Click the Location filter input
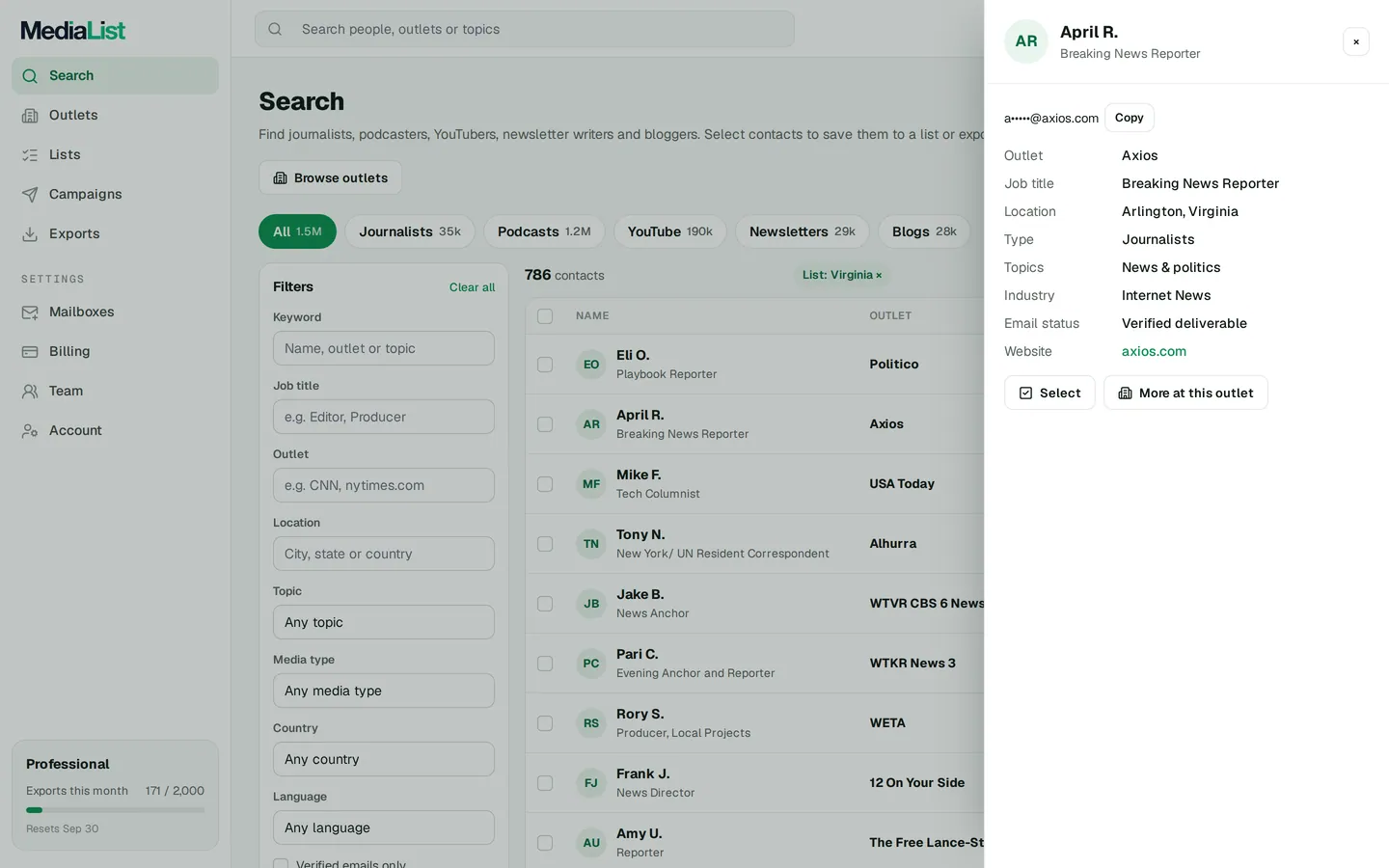The image size is (1389, 868). point(384,554)
